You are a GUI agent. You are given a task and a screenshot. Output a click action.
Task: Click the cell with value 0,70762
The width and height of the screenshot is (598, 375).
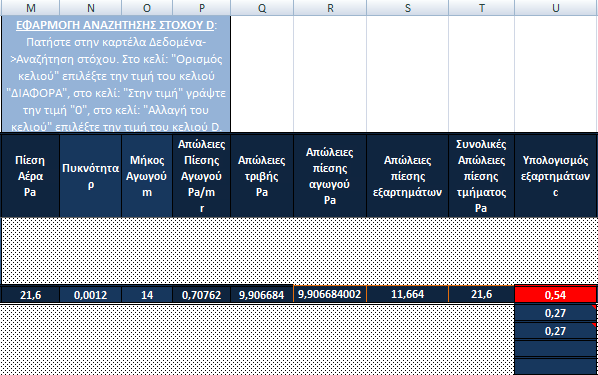tap(201, 295)
